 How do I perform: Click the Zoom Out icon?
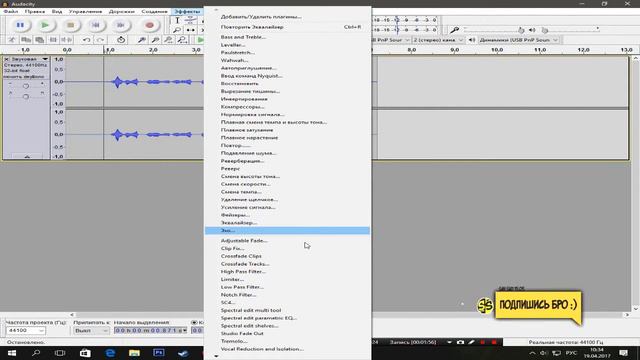click(155, 40)
